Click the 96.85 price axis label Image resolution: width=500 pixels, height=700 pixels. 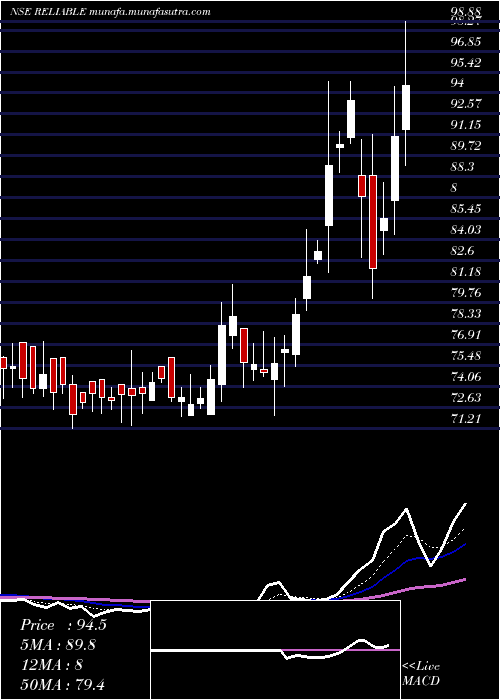(x=466, y=42)
